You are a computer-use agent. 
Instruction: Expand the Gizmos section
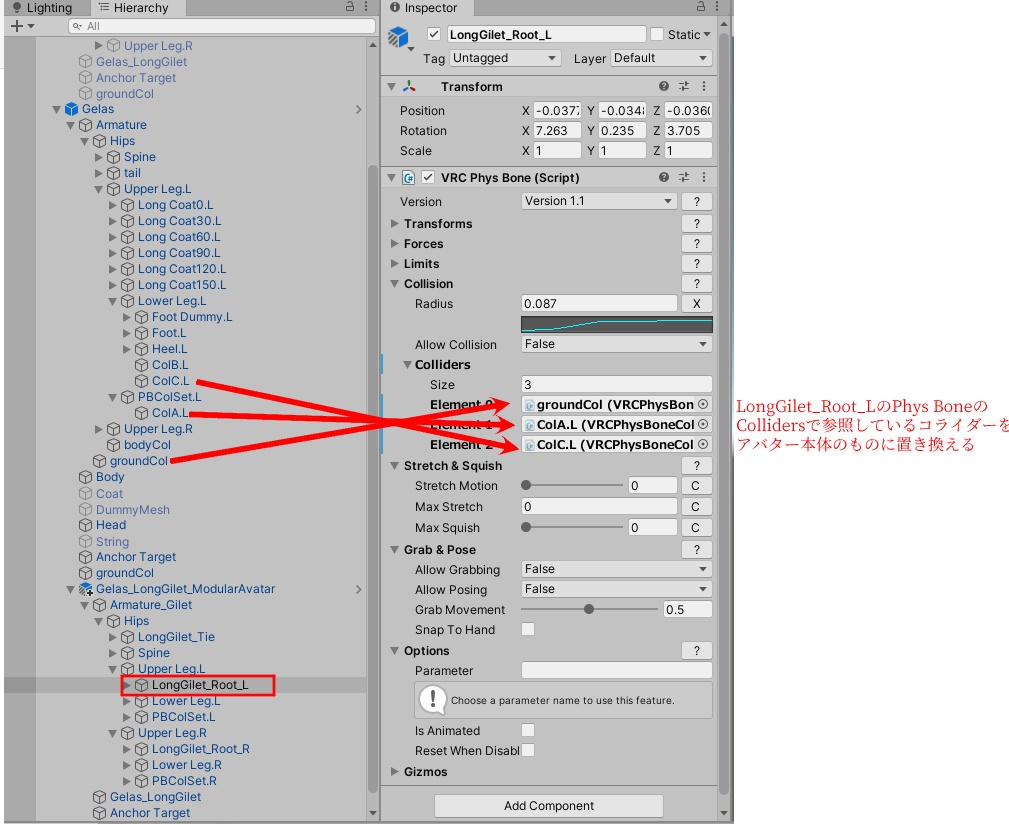394,771
